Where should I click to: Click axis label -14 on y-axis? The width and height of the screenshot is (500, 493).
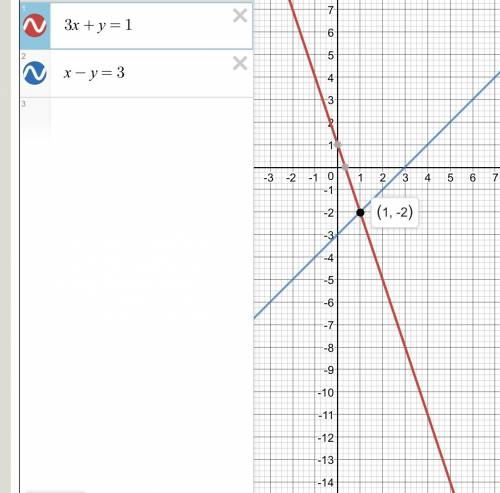(326, 483)
